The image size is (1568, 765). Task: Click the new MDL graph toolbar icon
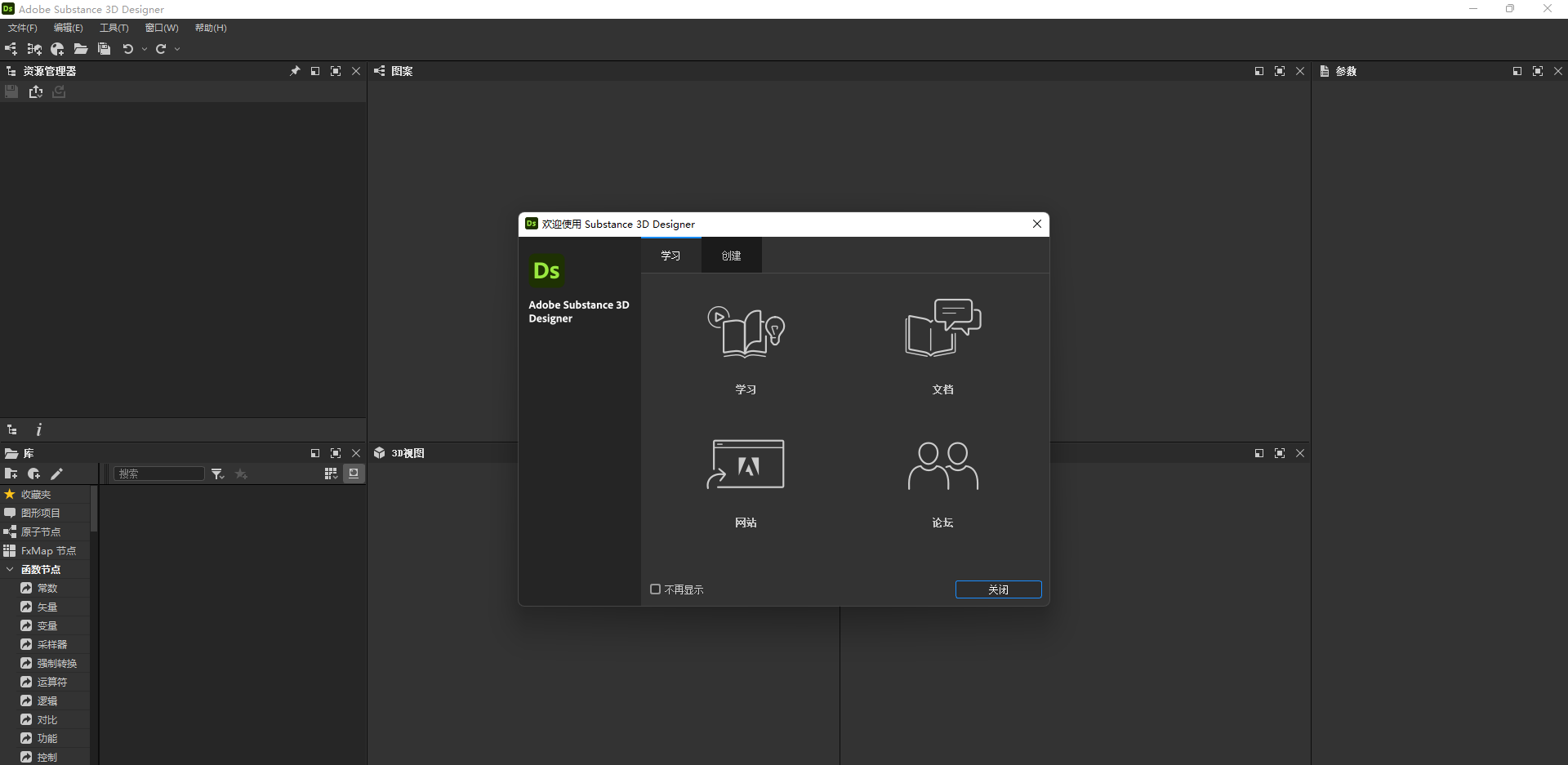[34, 49]
